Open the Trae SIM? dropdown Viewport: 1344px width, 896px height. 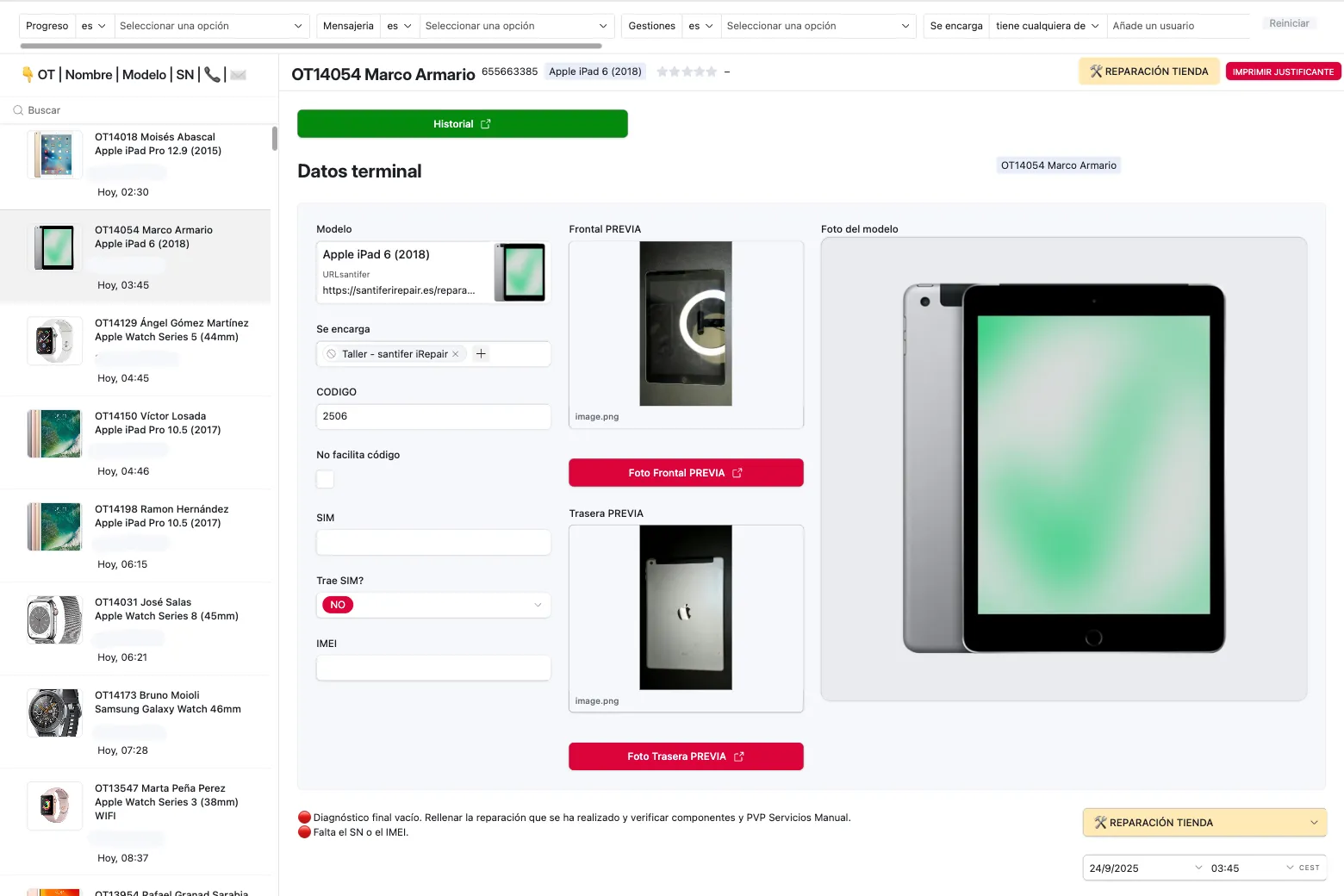(x=538, y=604)
